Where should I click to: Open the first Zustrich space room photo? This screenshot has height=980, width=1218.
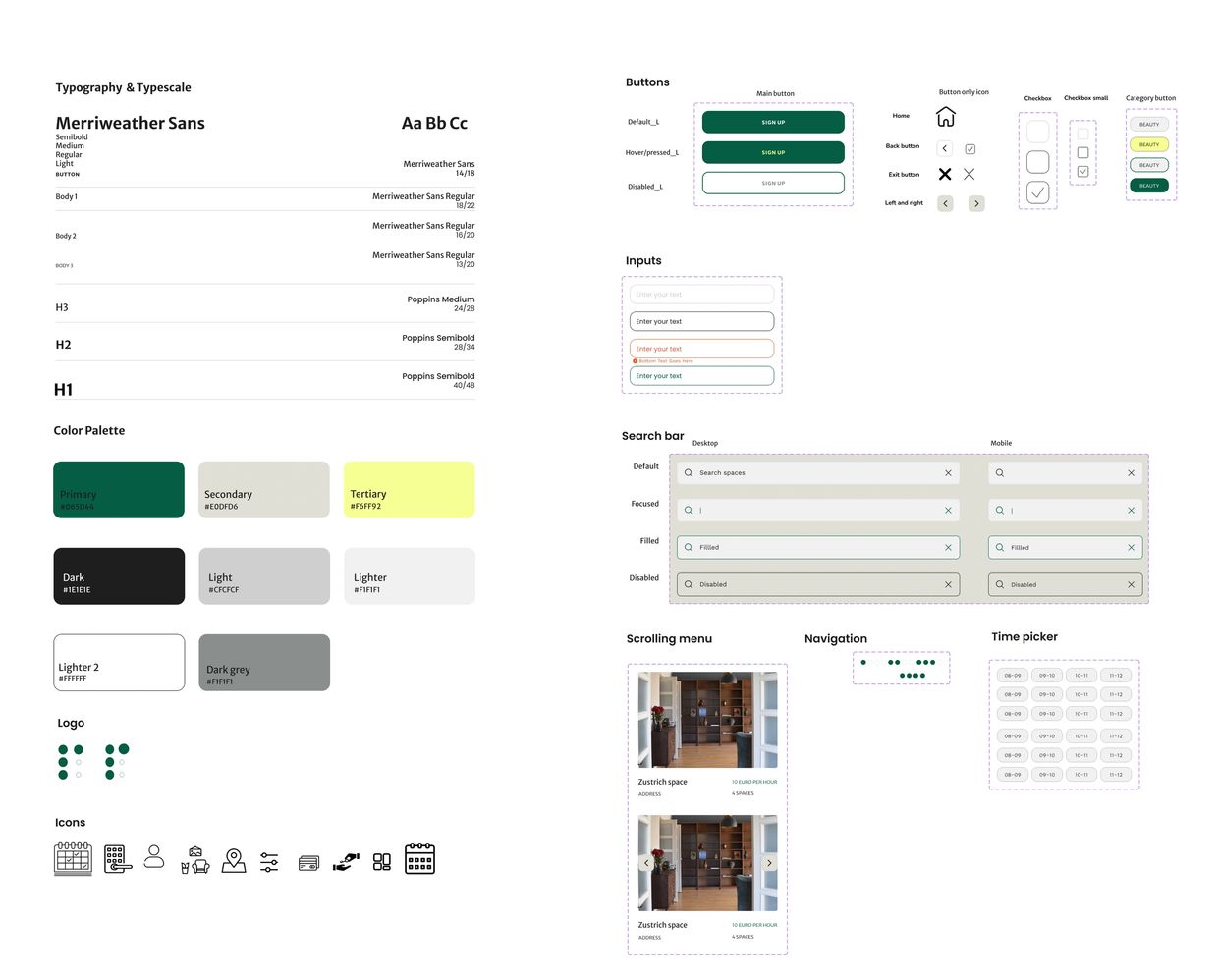point(707,720)
